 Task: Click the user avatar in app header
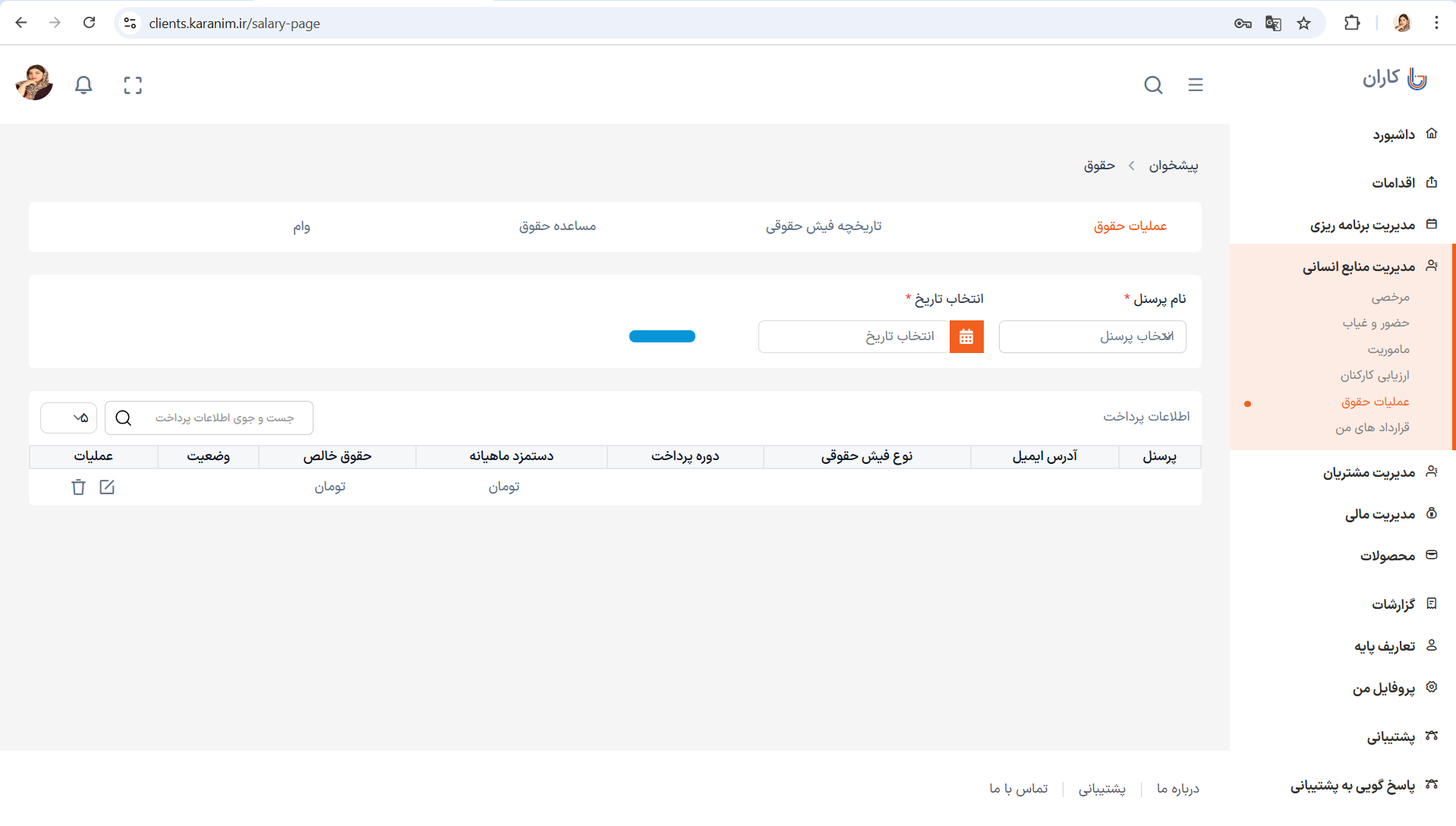34,84
